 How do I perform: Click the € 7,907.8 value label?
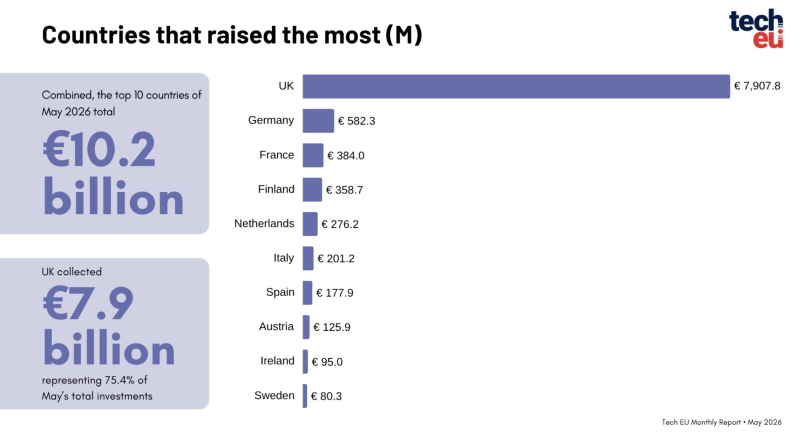(x=757, y=86)
